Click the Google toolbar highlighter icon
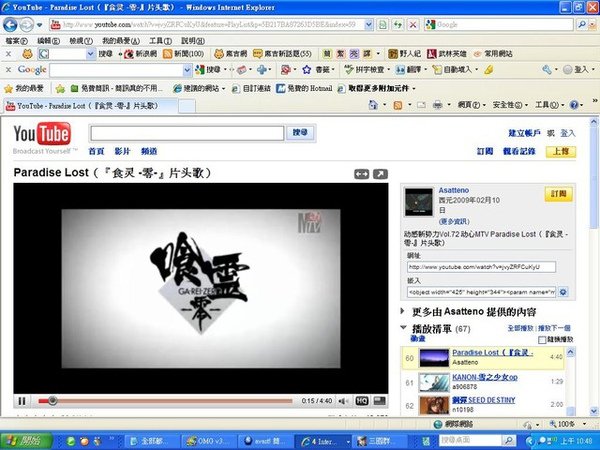This screenshot has height=450, width=600. pos(489,70)
